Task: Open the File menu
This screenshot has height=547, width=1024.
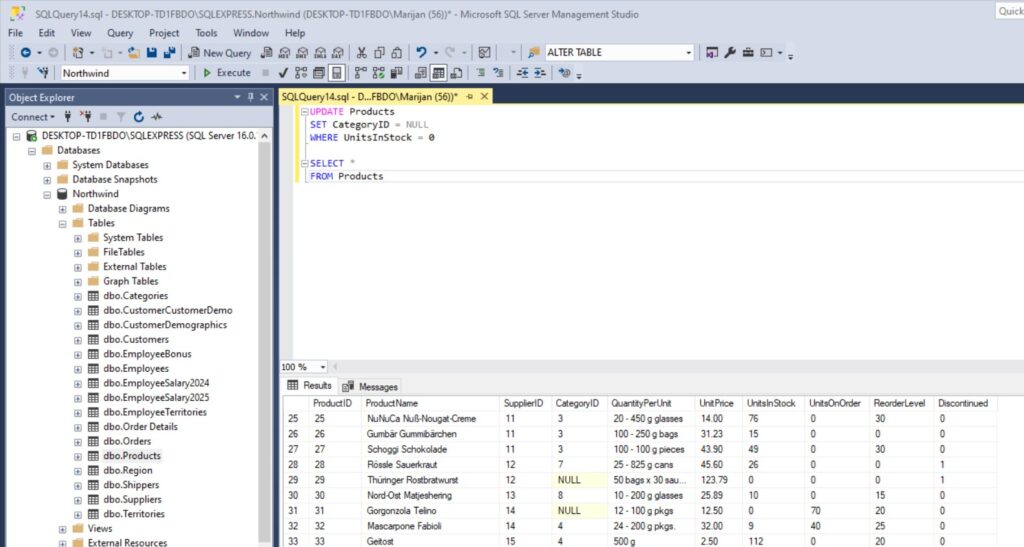Action: coord(16,33)
